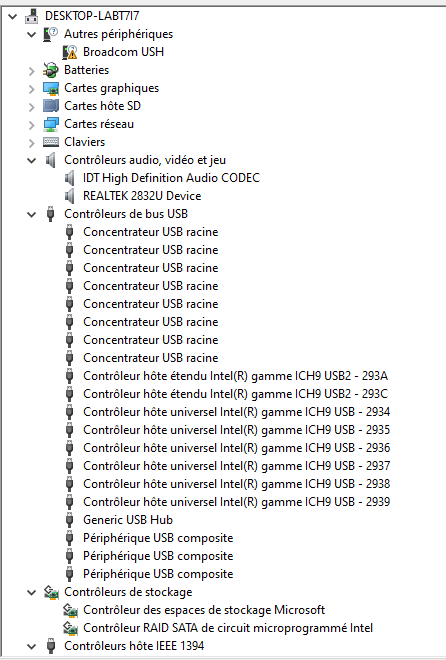Click the Broadcom USH warning device icon
Image resolution: width=446 pixels, height=660 pixels.
coord(70,52)
